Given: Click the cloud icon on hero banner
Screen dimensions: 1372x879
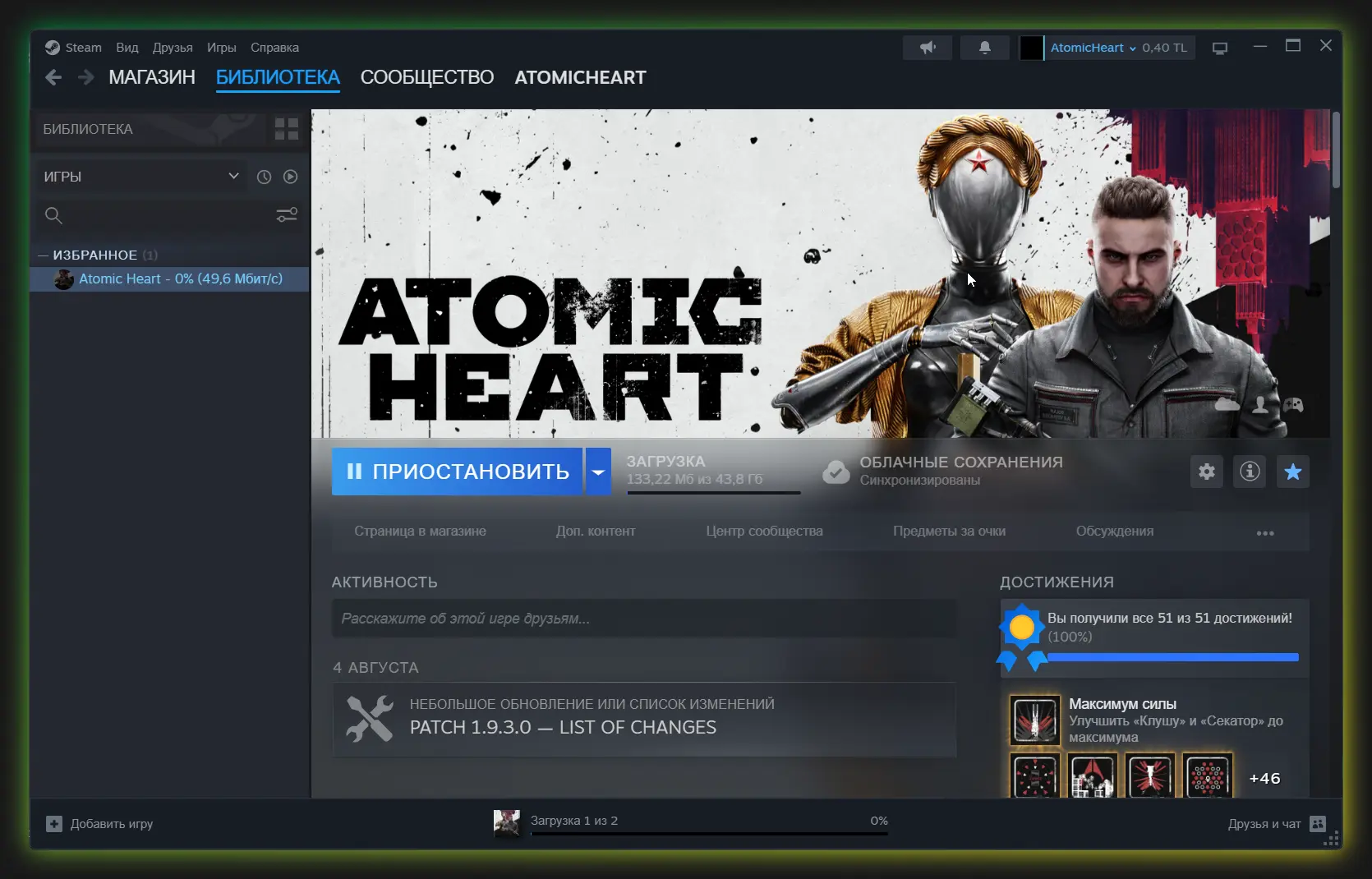Looking at the screenshot, I should tap(1227, 404).
